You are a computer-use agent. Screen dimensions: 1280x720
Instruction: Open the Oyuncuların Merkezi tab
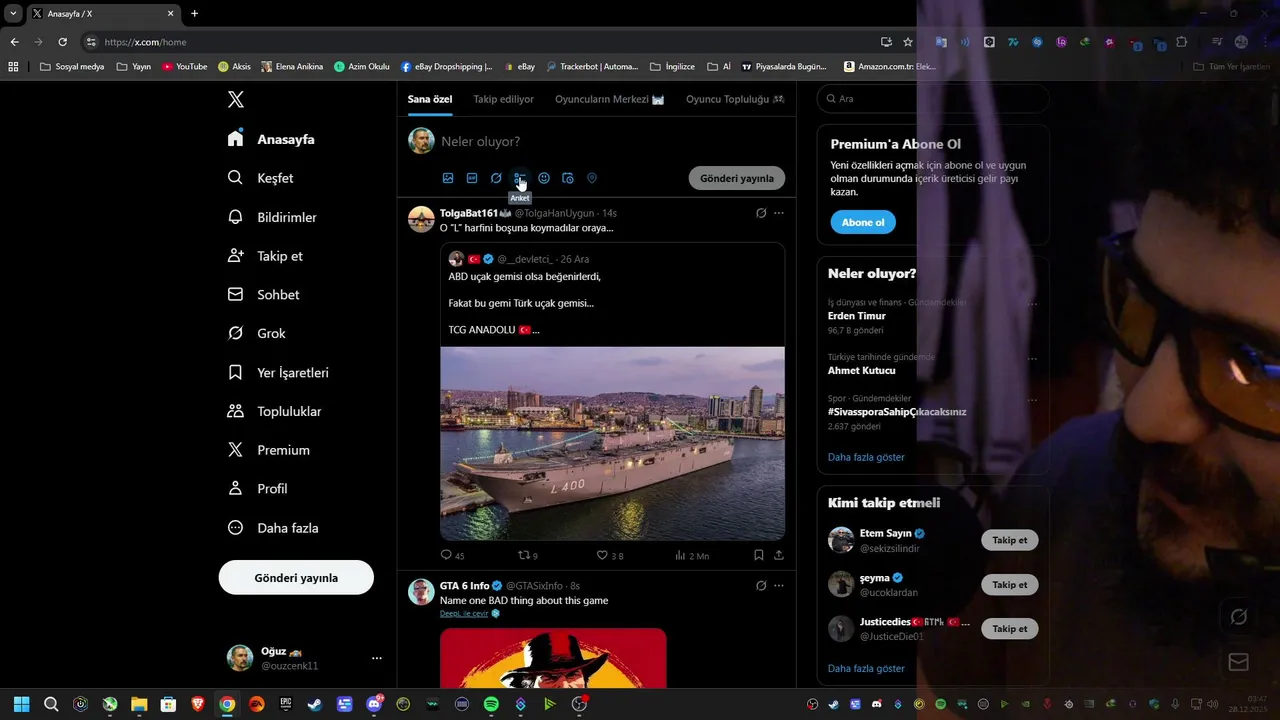[610, 99]
